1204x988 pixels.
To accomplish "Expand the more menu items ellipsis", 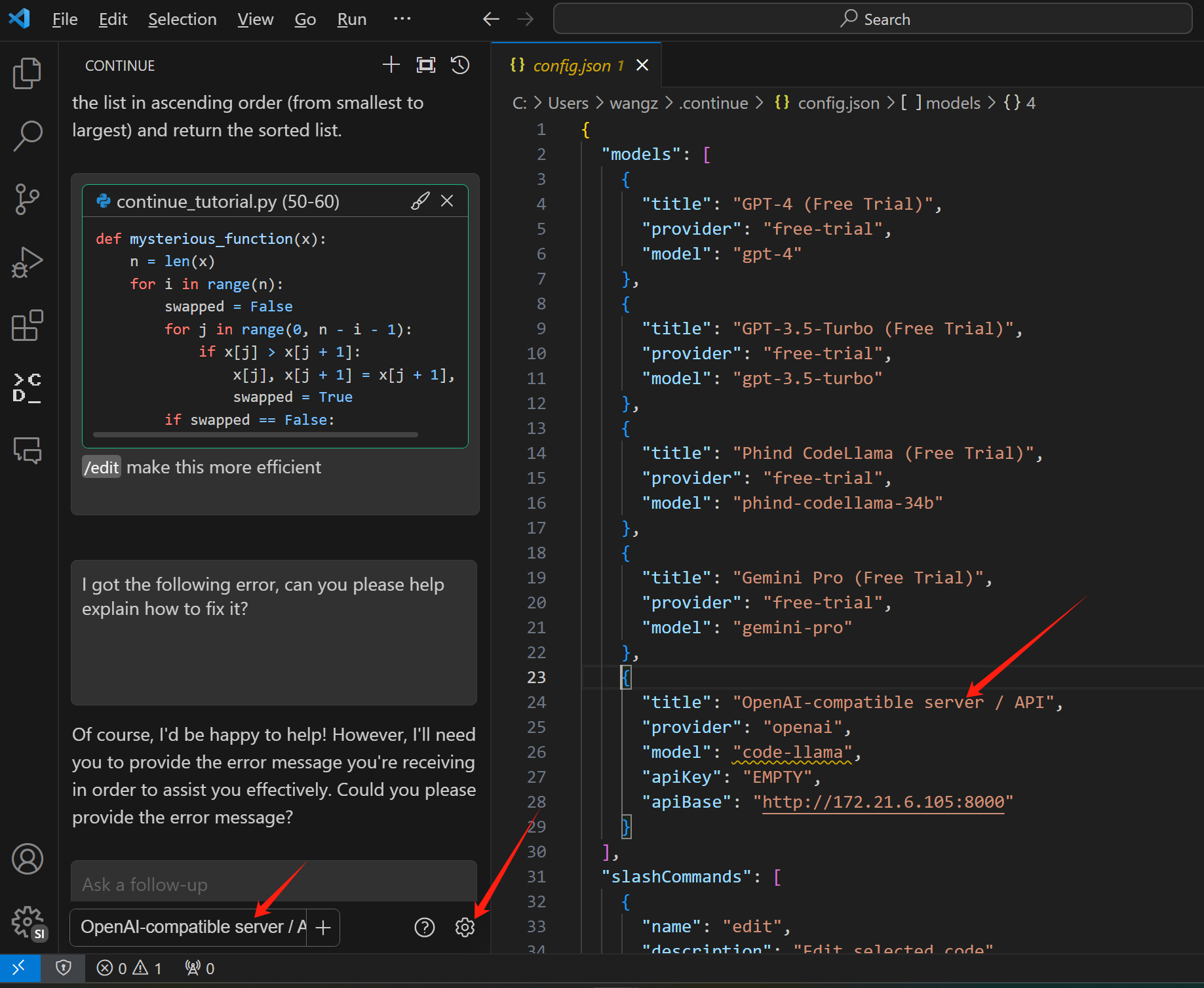I will pos(402,19).
